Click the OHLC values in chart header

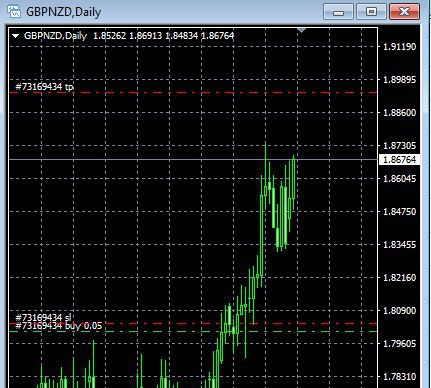[x=163, y=36]
